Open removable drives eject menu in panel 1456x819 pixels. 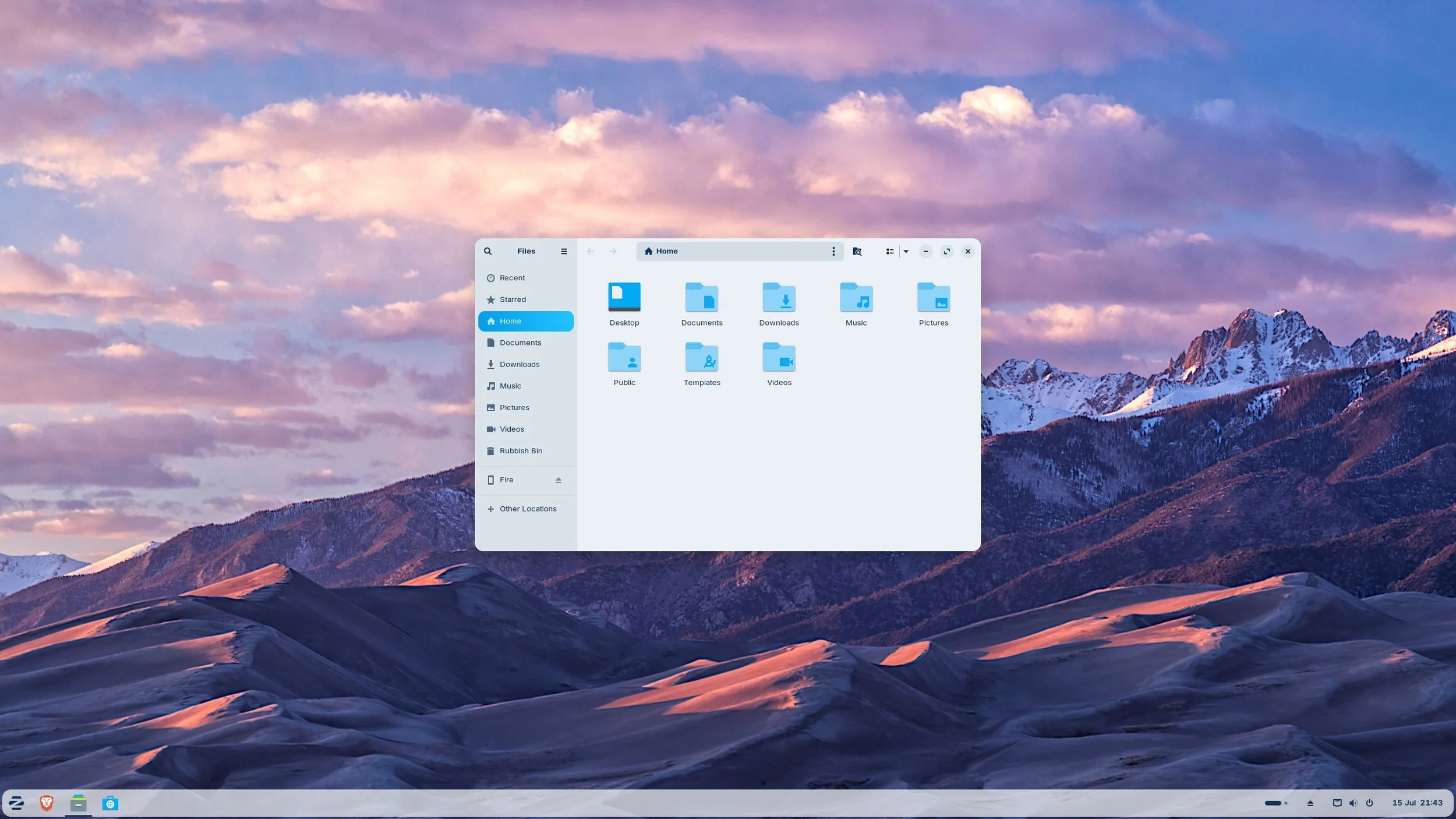1310,803
